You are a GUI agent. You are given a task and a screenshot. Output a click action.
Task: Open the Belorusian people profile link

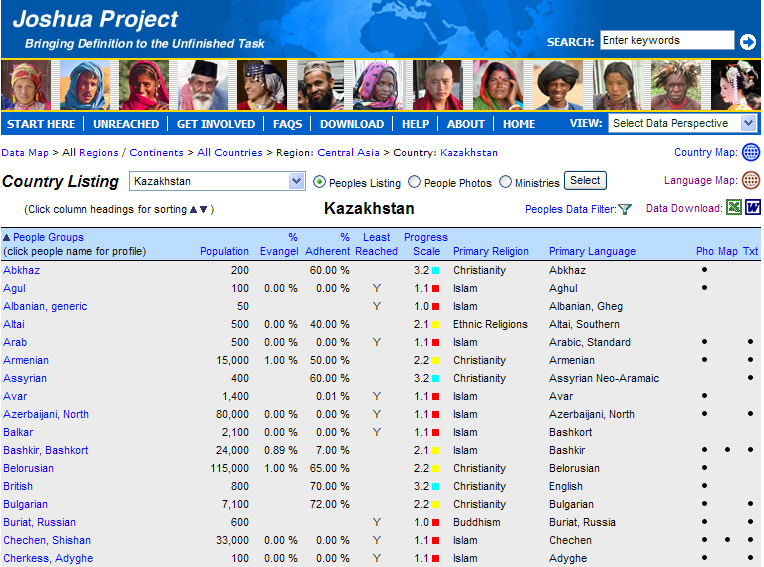click(x=28, y=468)
